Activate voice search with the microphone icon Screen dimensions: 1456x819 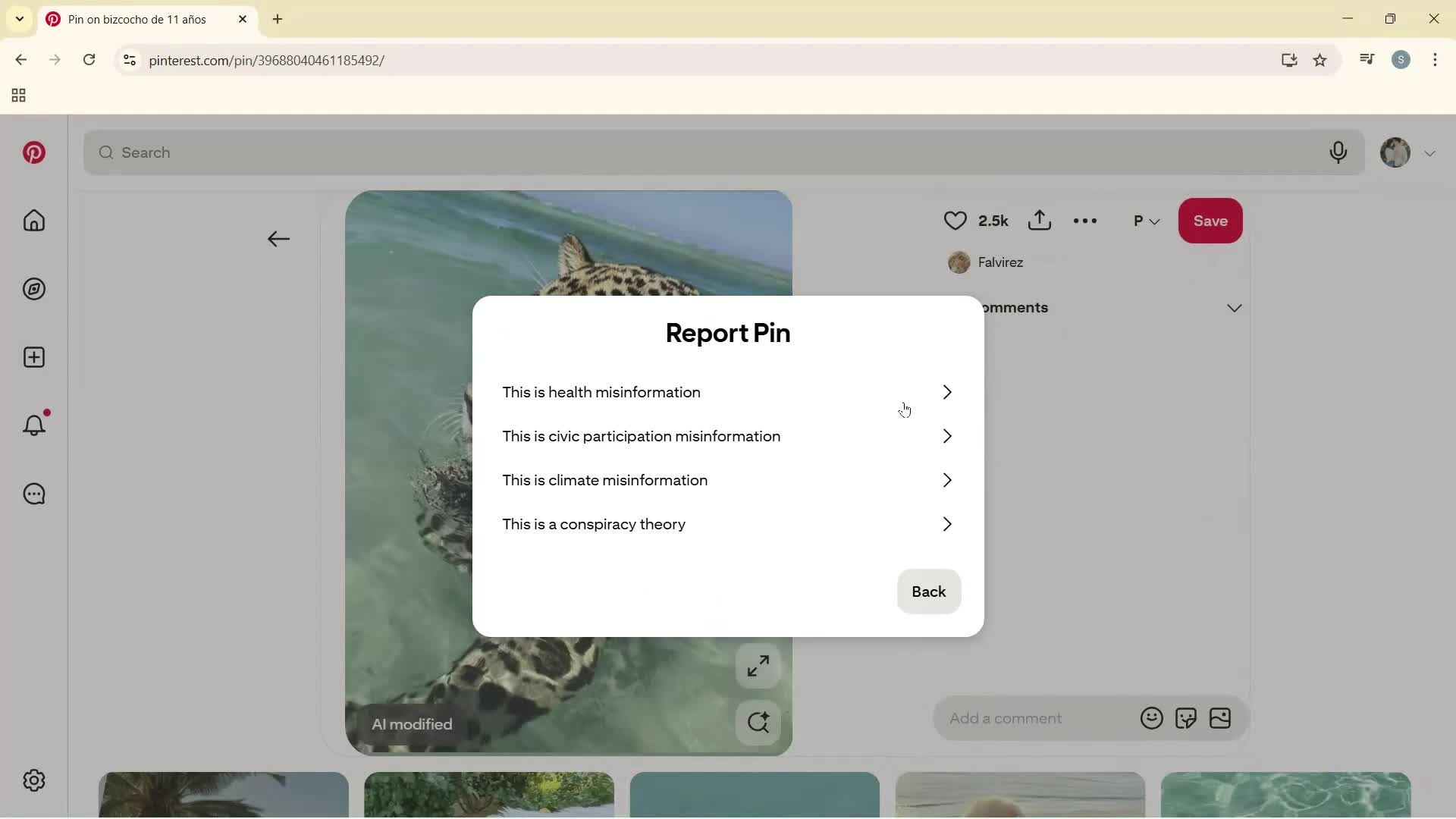pyautogui.click(x=1338, y=152)
